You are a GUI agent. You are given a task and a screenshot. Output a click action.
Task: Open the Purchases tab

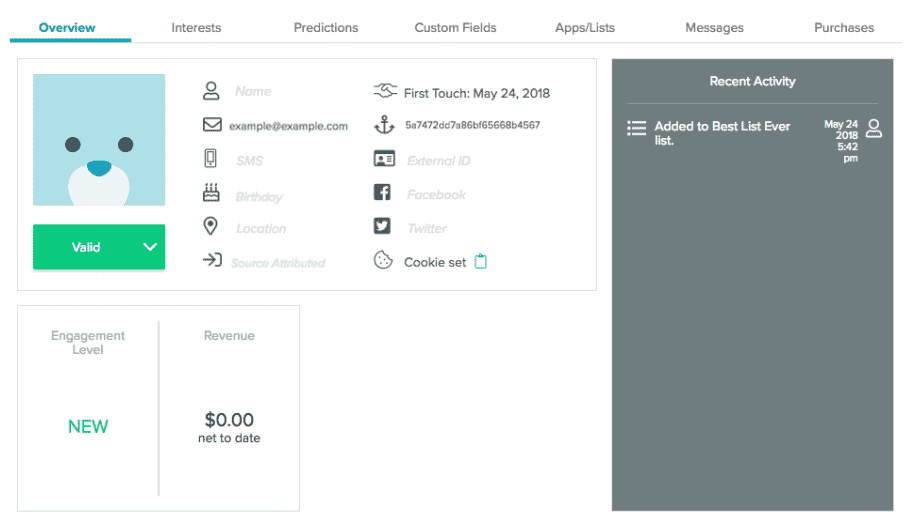844,28
